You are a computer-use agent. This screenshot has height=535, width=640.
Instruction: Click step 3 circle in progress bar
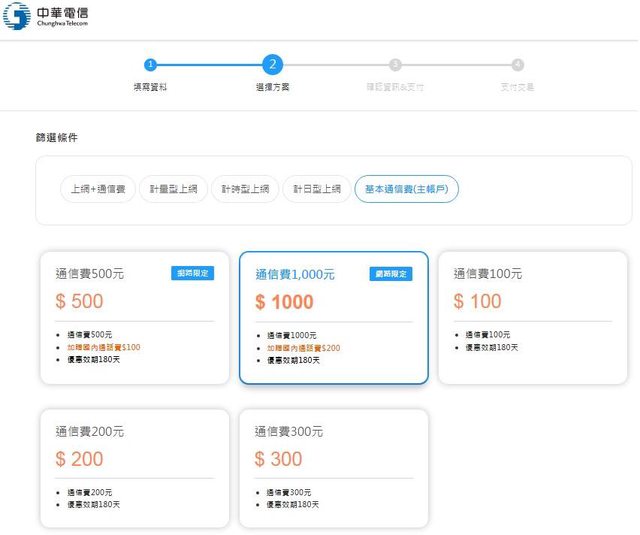[x=395, y=65]
